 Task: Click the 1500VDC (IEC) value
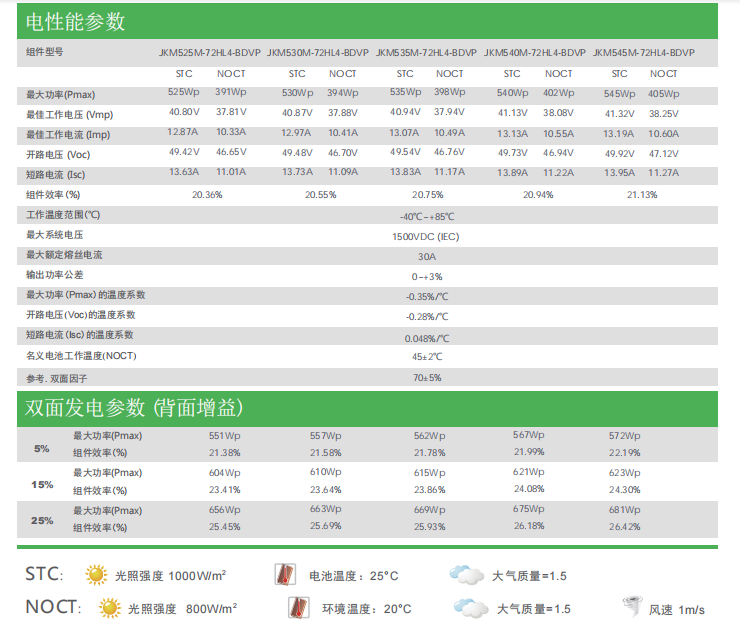(426, 236)
